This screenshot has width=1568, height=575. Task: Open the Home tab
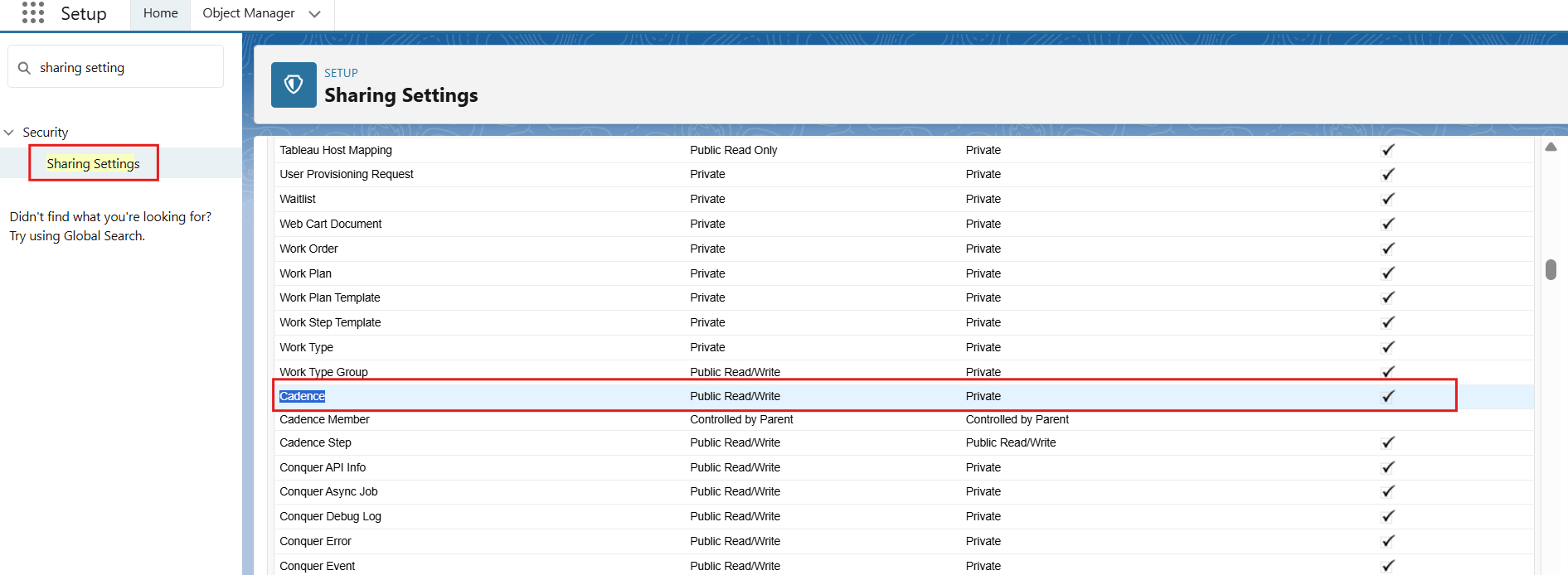[x=160, y=13]
